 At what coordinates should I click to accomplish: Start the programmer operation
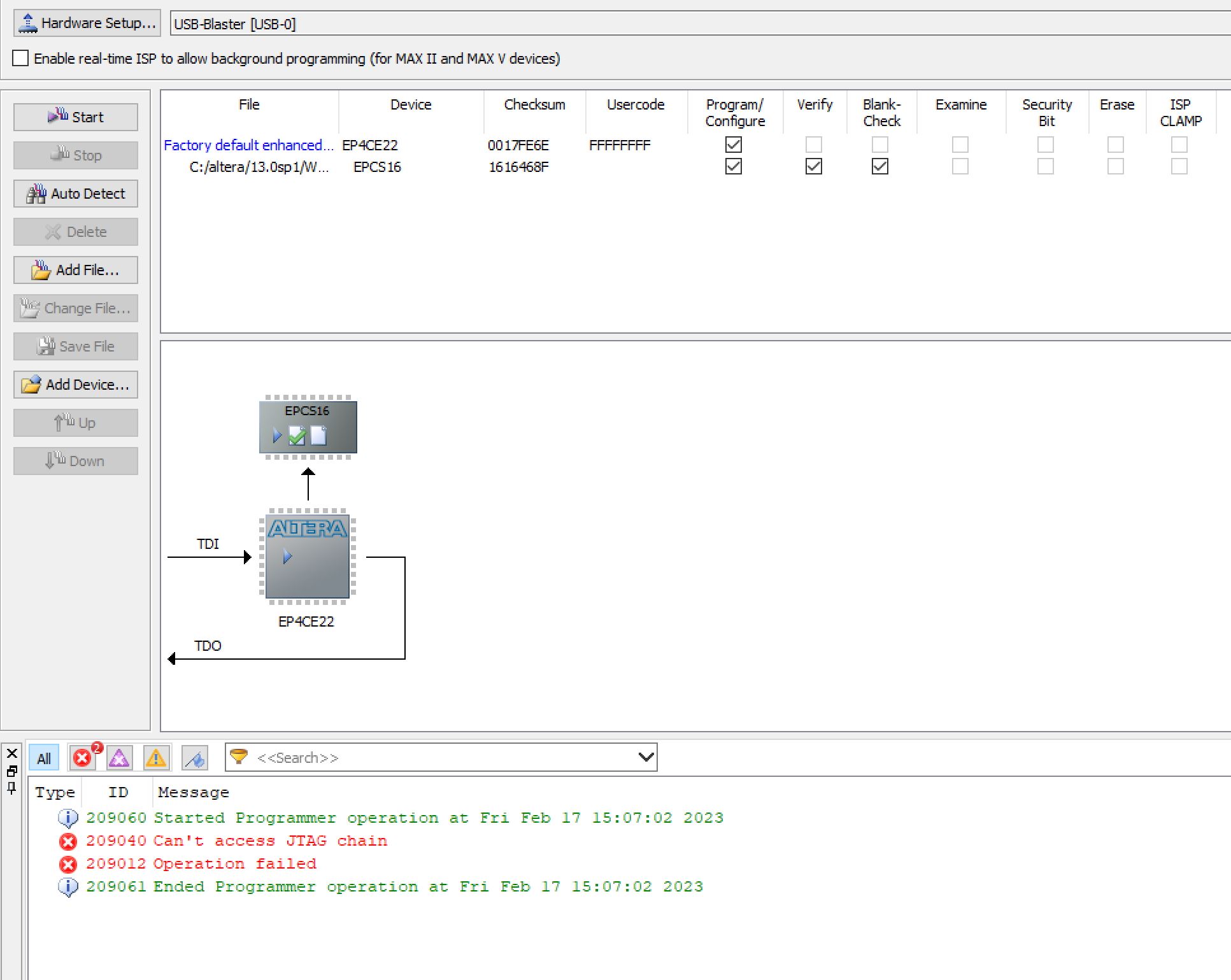[76, 117]
